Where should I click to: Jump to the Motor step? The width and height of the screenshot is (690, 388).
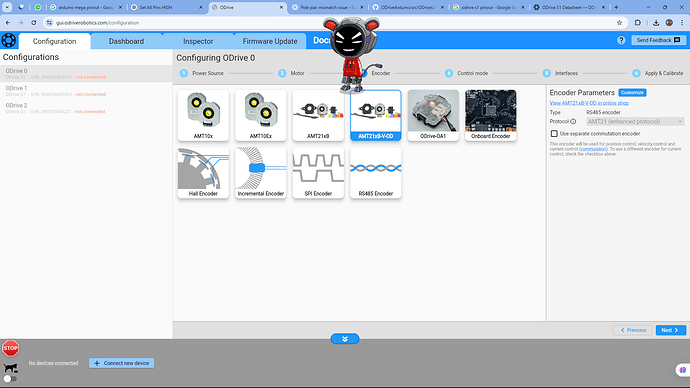pos(291,73)
